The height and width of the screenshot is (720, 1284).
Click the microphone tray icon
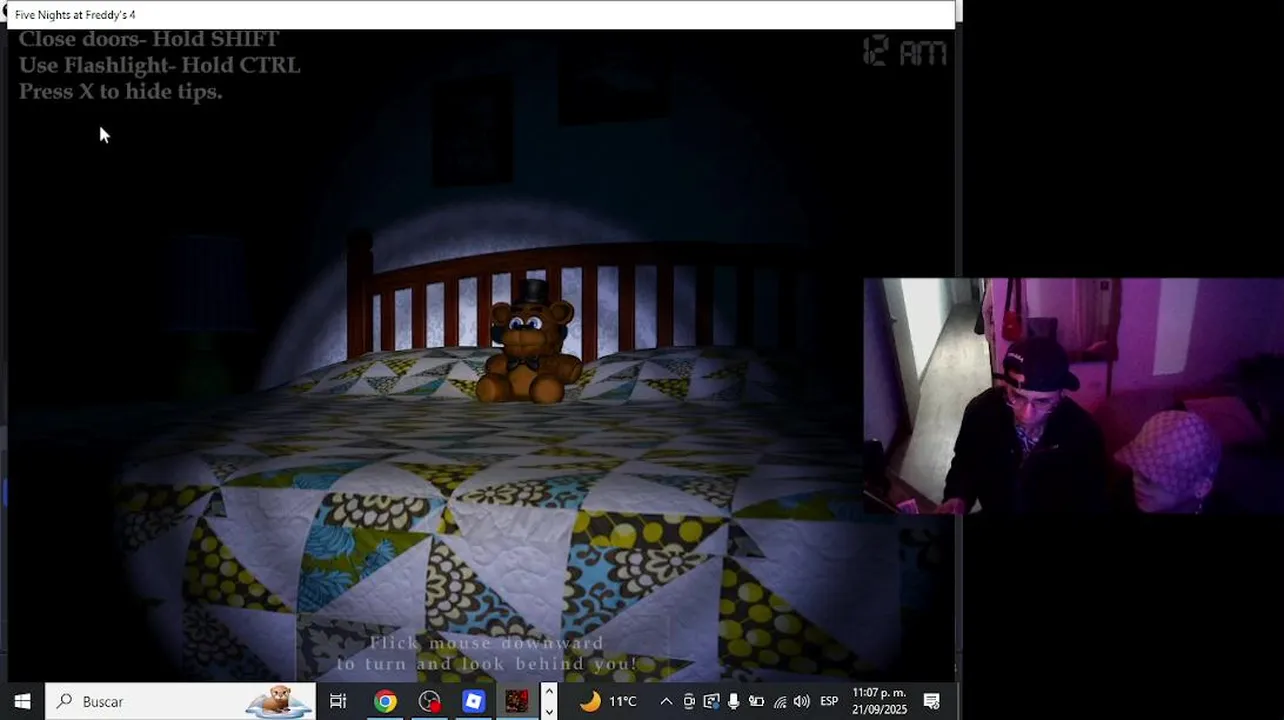pyautogui.click(x=733, y=701)
